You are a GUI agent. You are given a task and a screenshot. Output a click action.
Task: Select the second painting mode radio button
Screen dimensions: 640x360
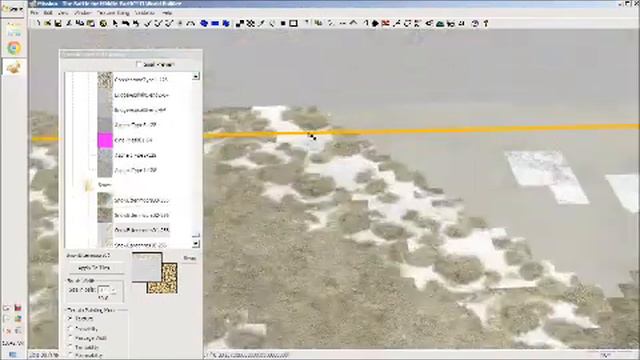tap(70, 328)
